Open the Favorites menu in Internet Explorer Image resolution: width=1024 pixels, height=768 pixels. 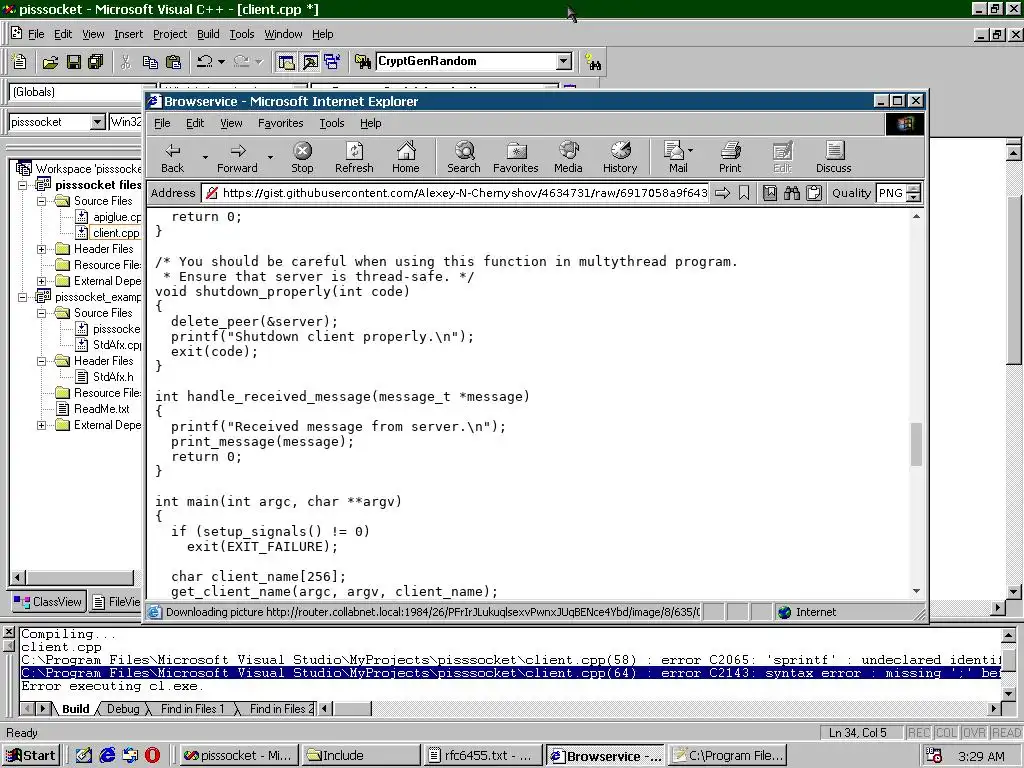coord(281,123)
